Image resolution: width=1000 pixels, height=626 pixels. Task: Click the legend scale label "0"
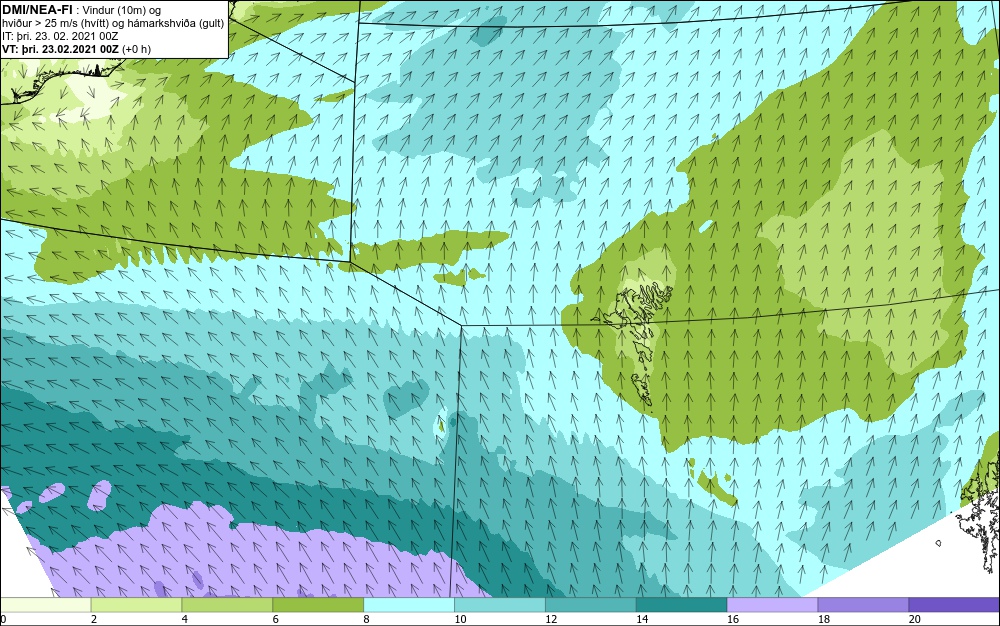click(3, 619)
